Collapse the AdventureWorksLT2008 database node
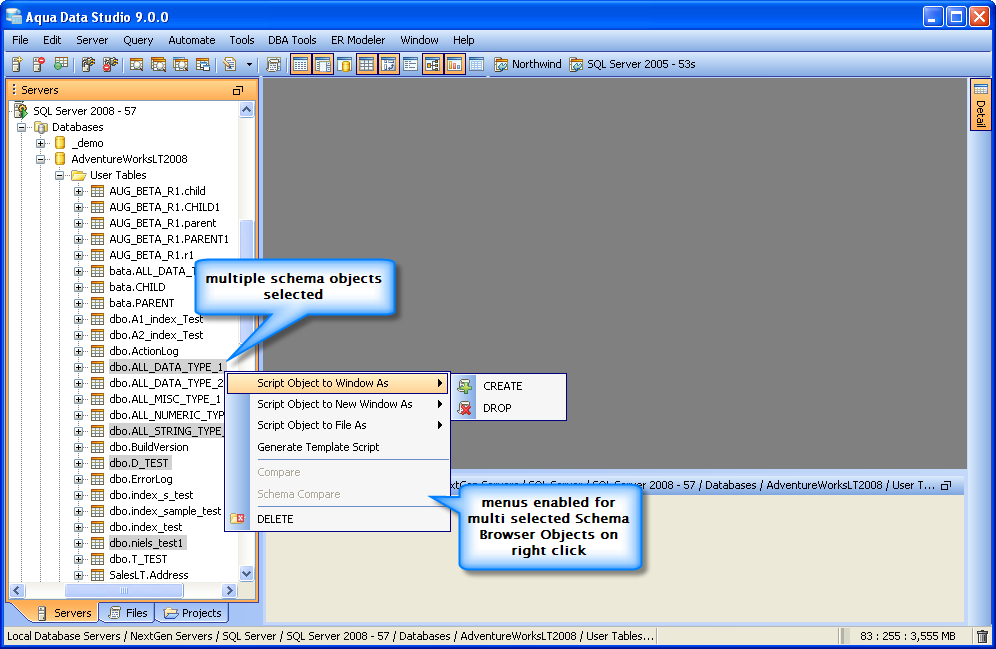 coord(41,159)
